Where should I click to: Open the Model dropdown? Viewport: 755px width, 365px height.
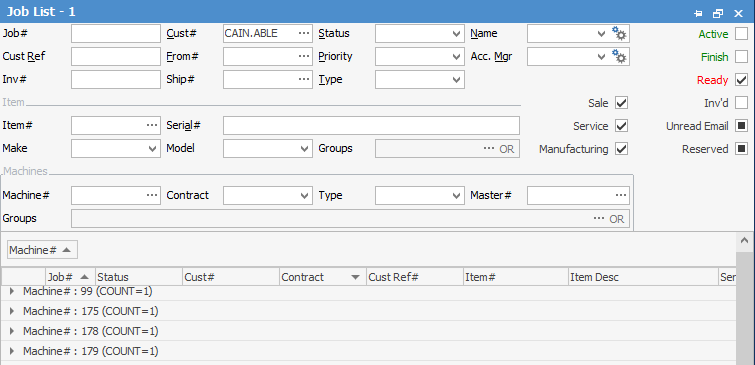[x=305, y=149]
